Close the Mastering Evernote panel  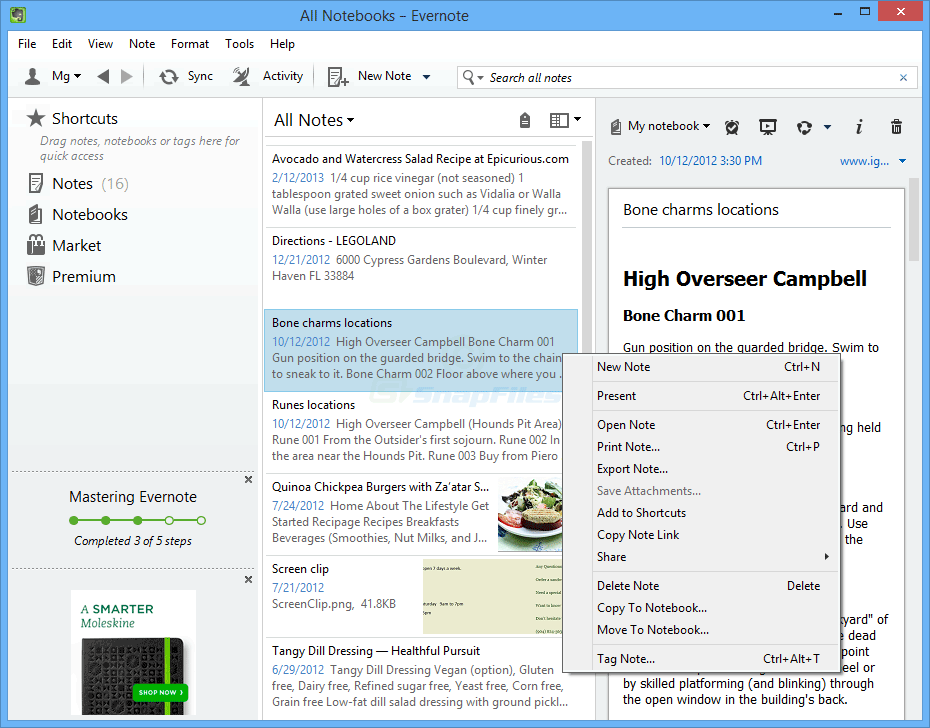click(x=249, y=479)
